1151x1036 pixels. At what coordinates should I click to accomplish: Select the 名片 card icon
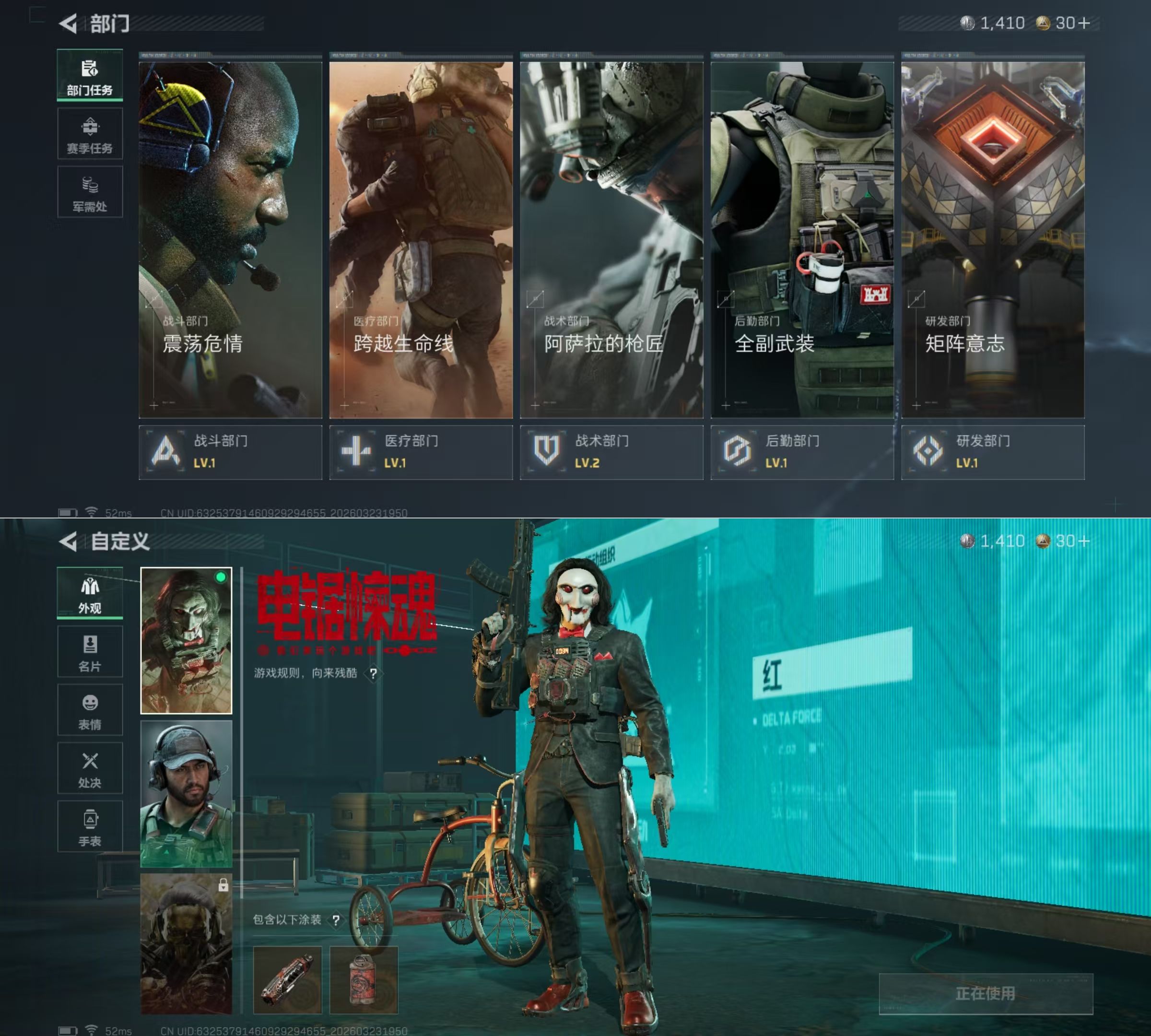coord(90,652)
